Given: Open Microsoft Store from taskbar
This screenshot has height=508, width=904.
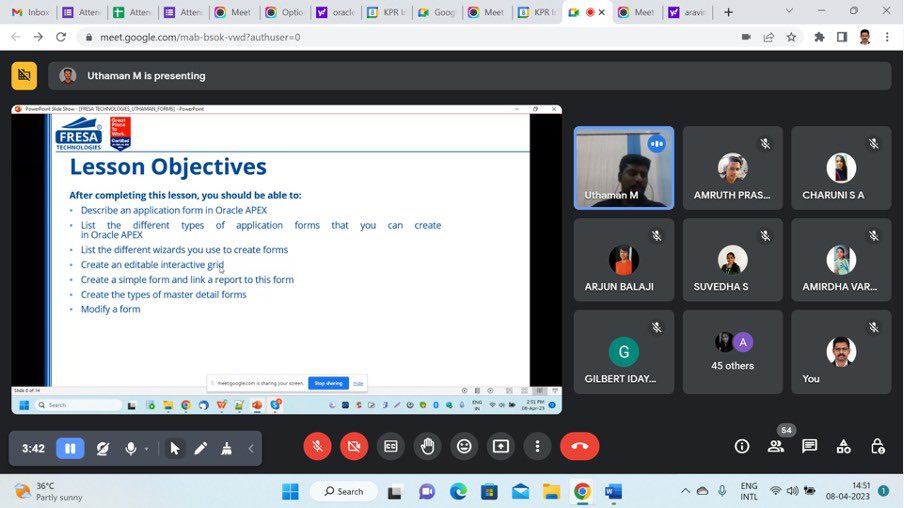Looking at the screenshot, I should pyautogui.click(x=489, y=492).
